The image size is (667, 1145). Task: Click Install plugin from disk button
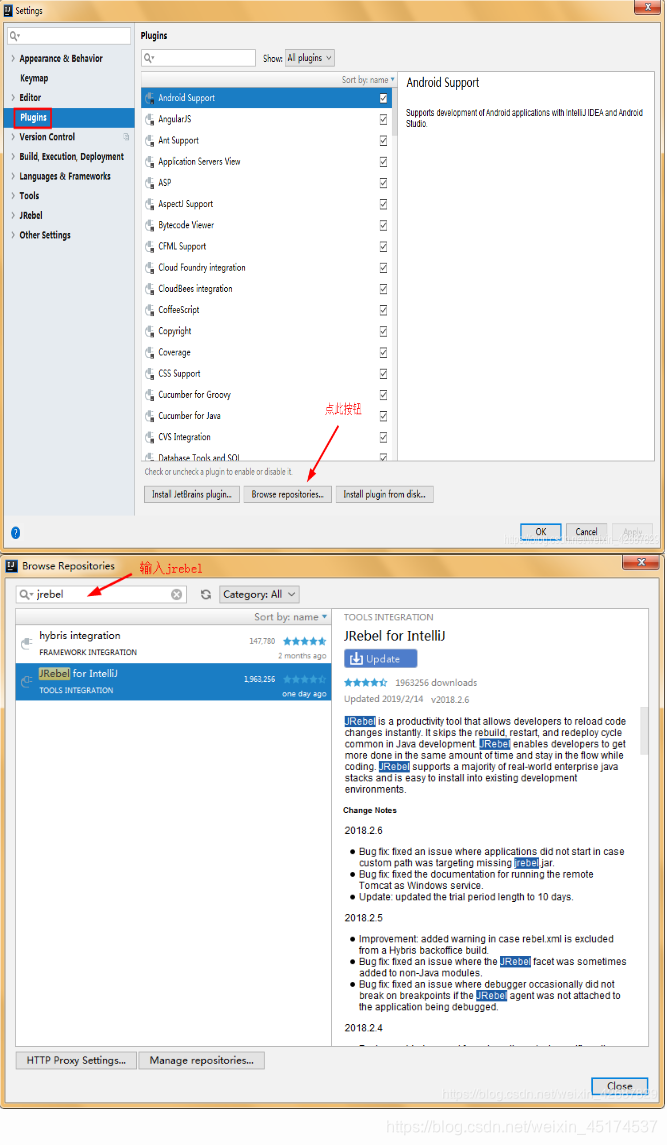pos(385,494)
